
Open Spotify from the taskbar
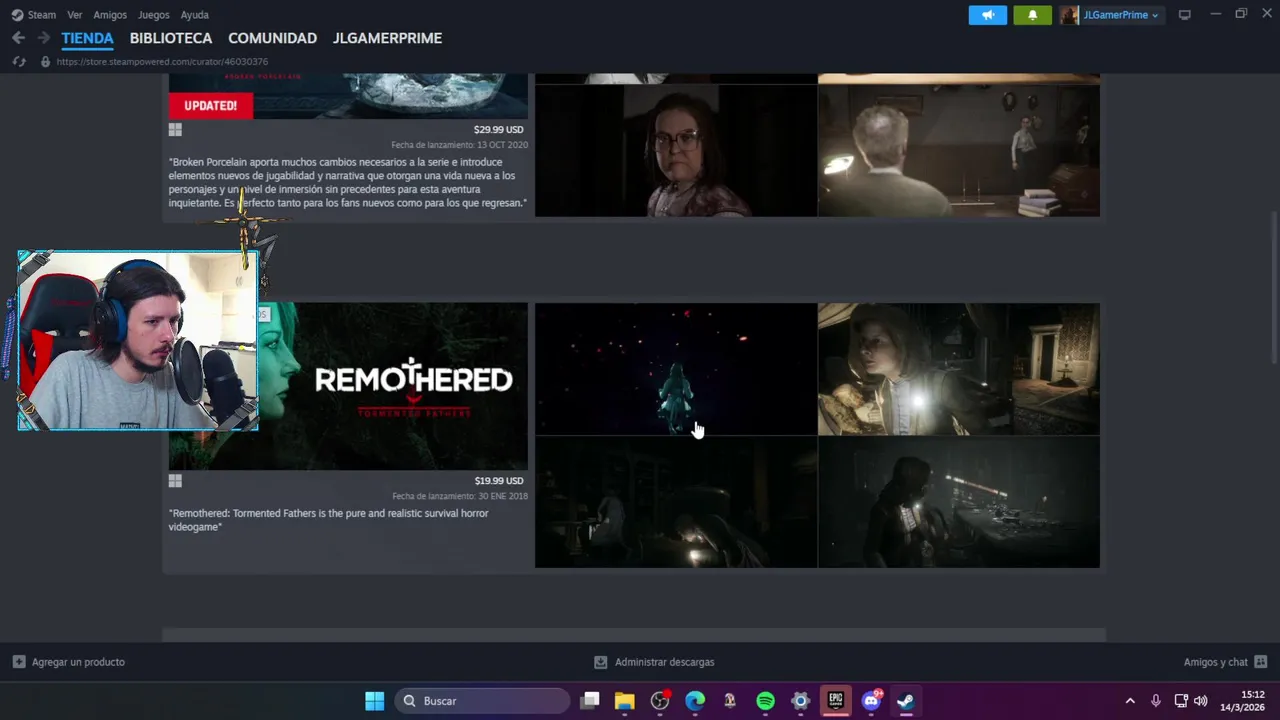pos(765,701)
